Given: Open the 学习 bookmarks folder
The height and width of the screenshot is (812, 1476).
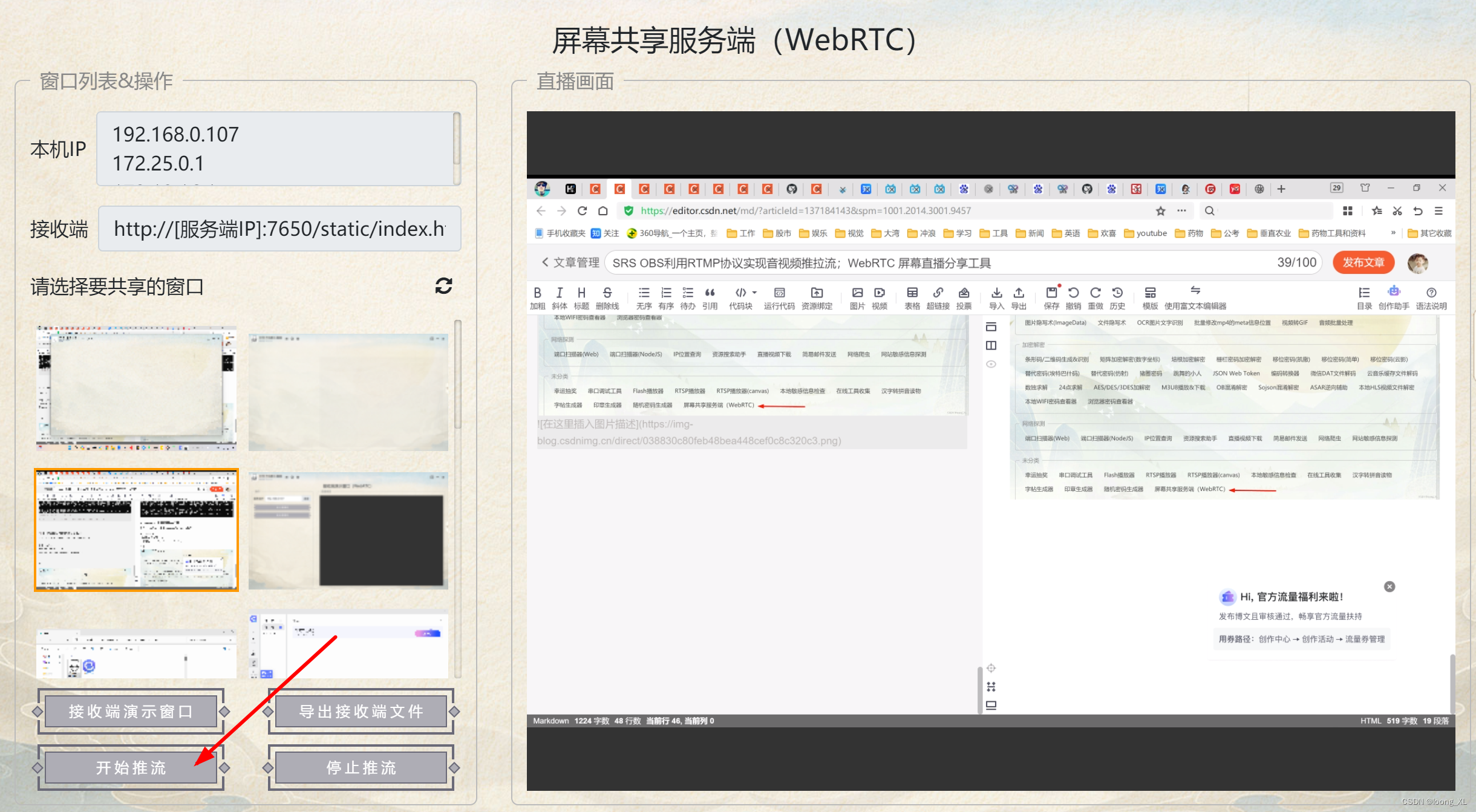Looking at the screenshot, I should point(957,233).
